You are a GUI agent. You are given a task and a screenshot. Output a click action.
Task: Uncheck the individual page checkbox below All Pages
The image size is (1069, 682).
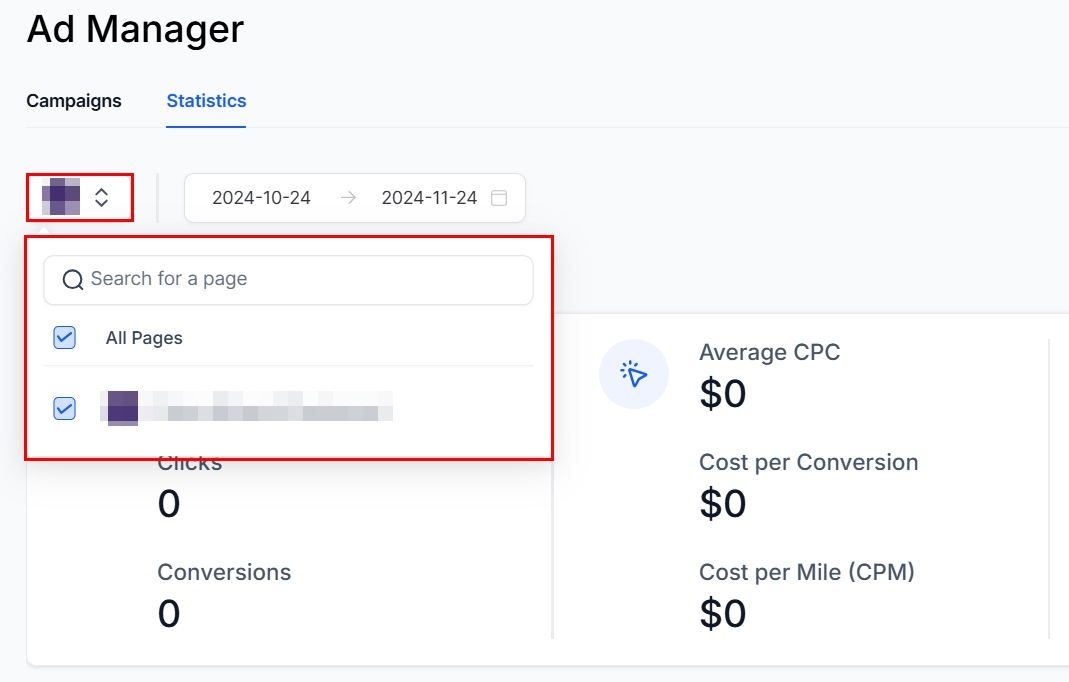pyautogui.click(x=64, y=408)
